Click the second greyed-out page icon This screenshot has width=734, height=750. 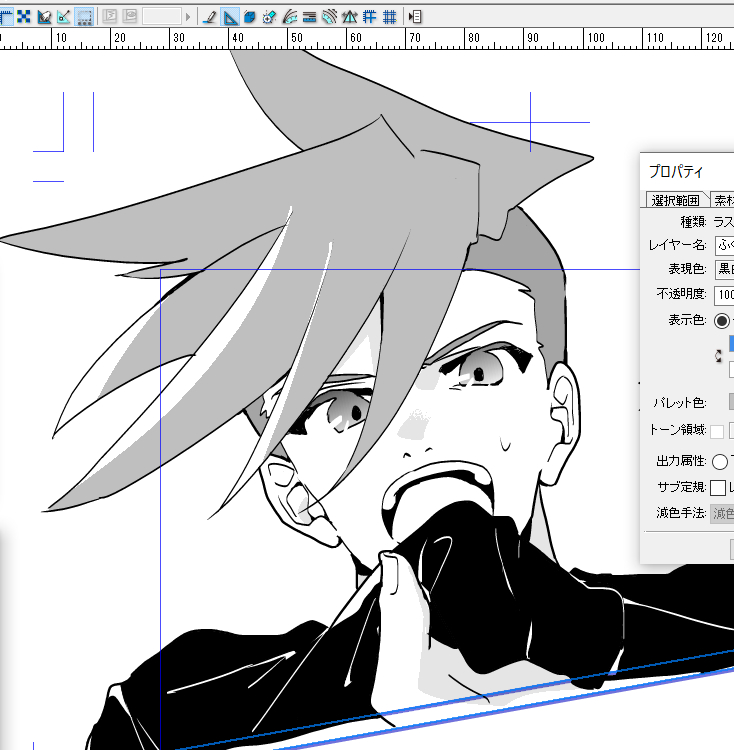click(x=130, y=17)
